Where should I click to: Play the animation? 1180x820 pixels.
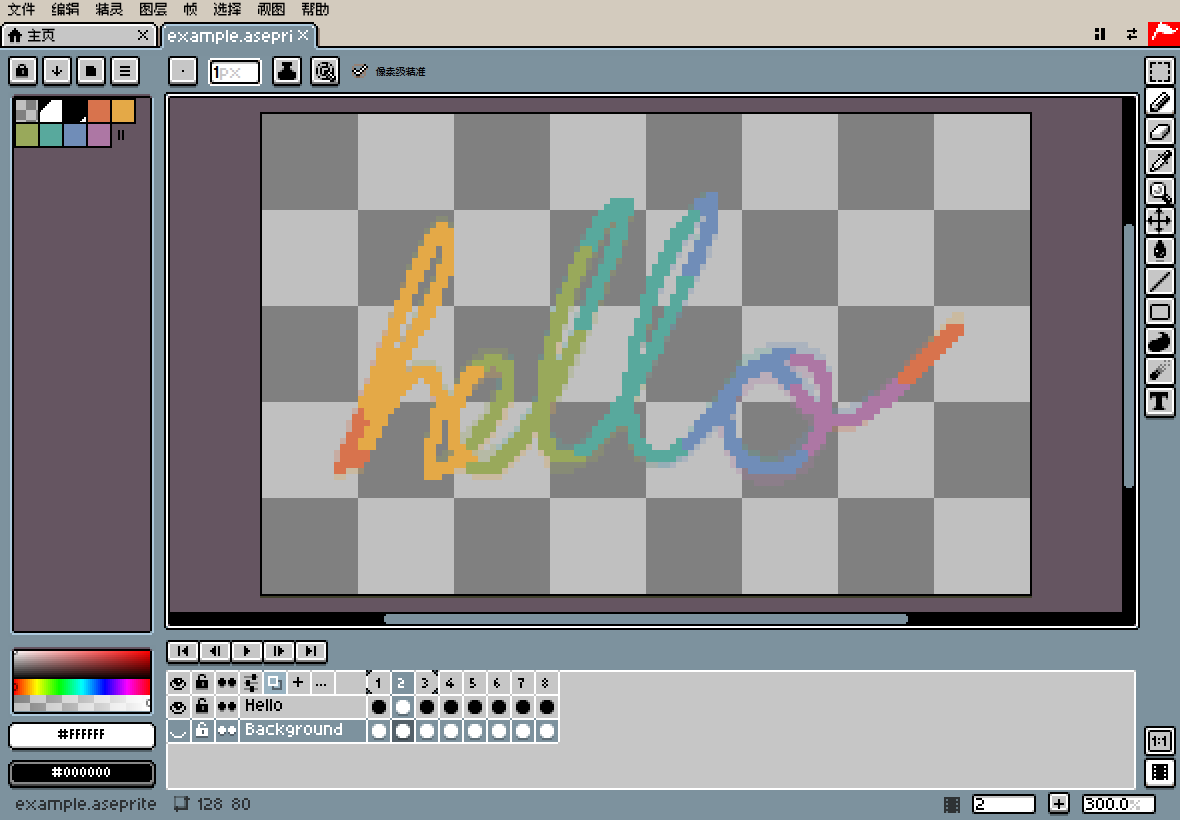[x=247, y=651]
